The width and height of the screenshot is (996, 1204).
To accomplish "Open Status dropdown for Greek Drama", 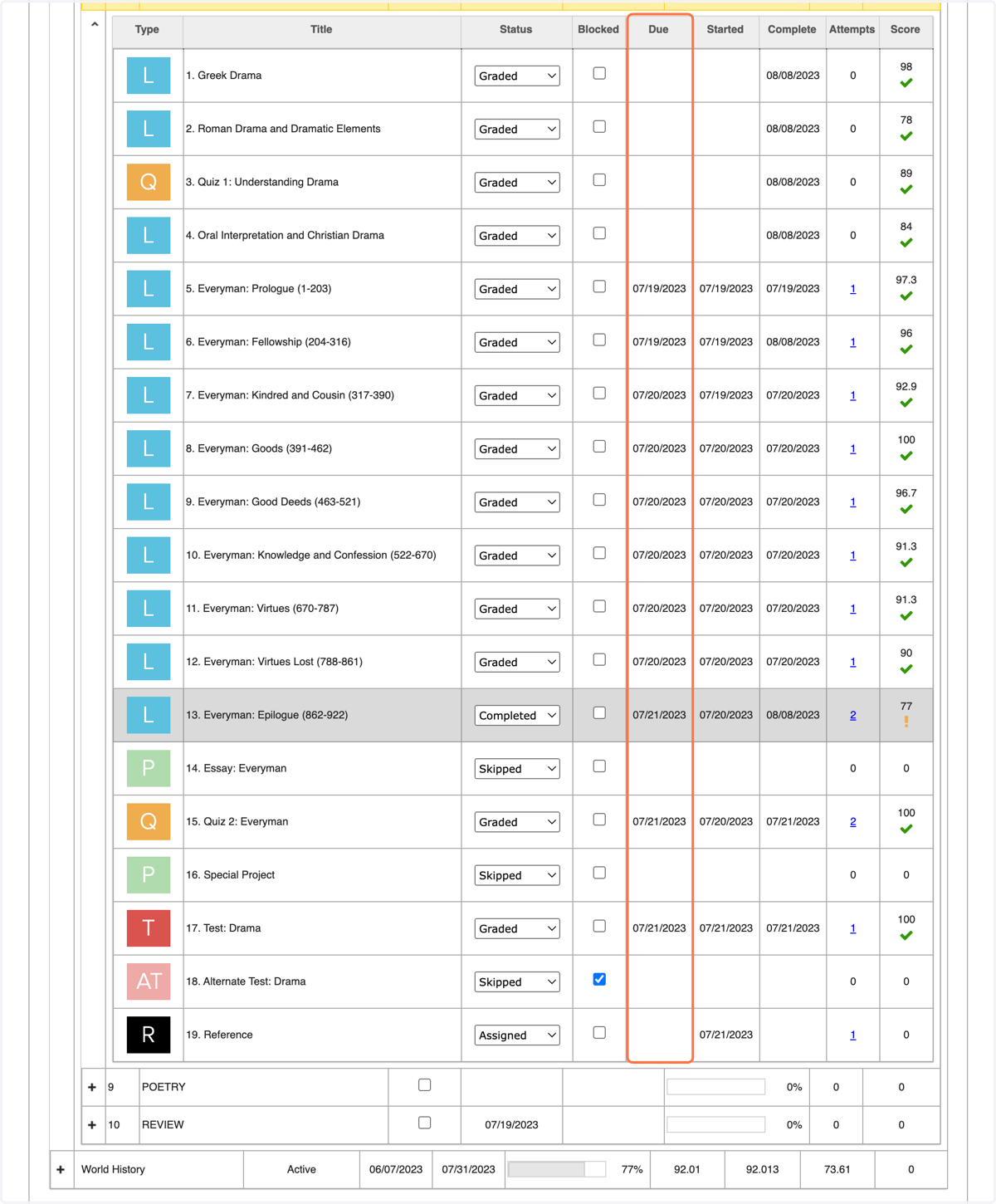I will (517, 76).
